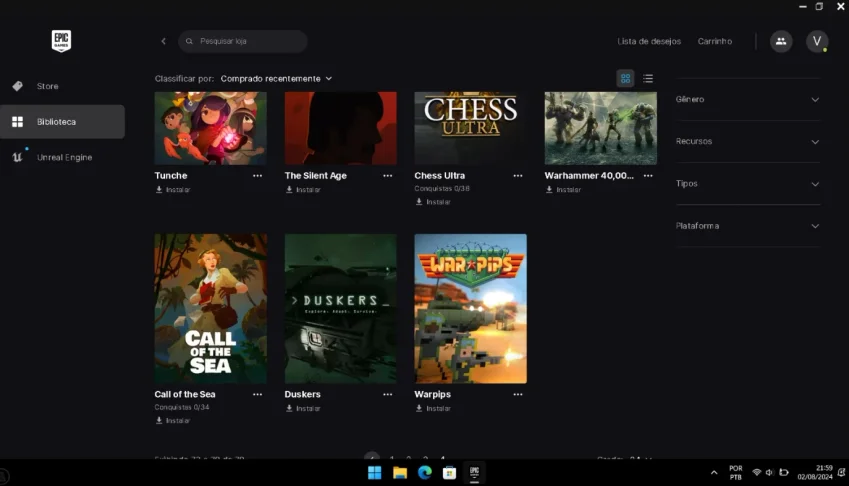Open Microsoft Store from the taskbar

coord(449,473)
